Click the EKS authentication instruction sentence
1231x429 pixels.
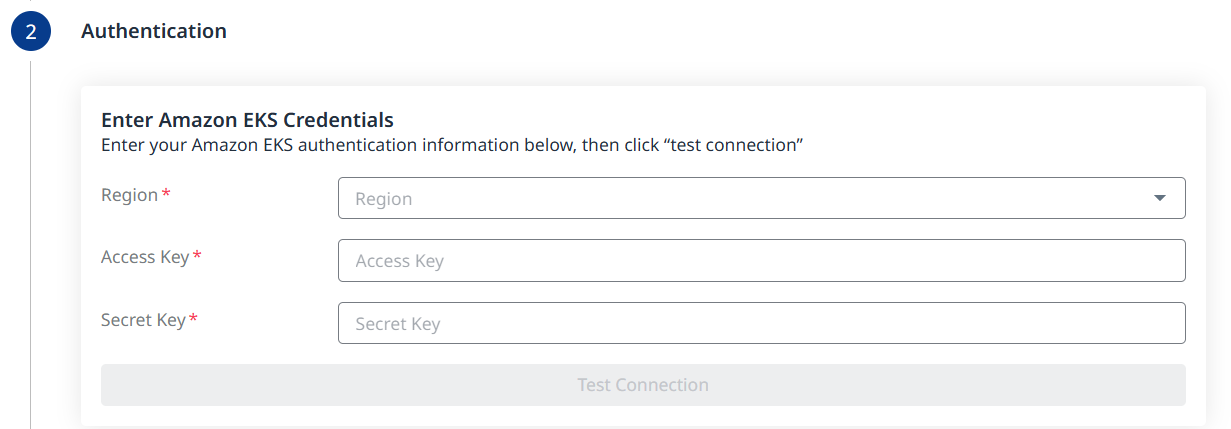pos(452,145)
